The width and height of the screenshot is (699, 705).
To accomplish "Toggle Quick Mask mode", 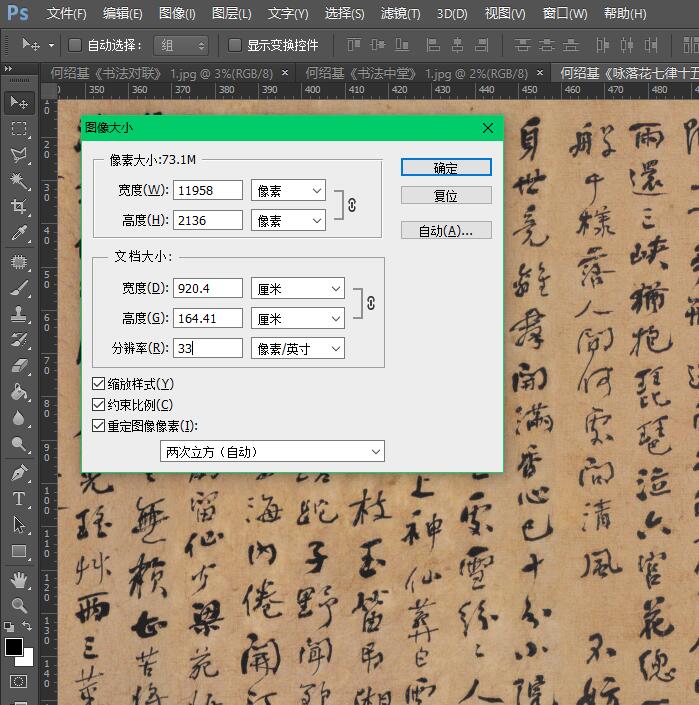I will [x=18, y=682].
